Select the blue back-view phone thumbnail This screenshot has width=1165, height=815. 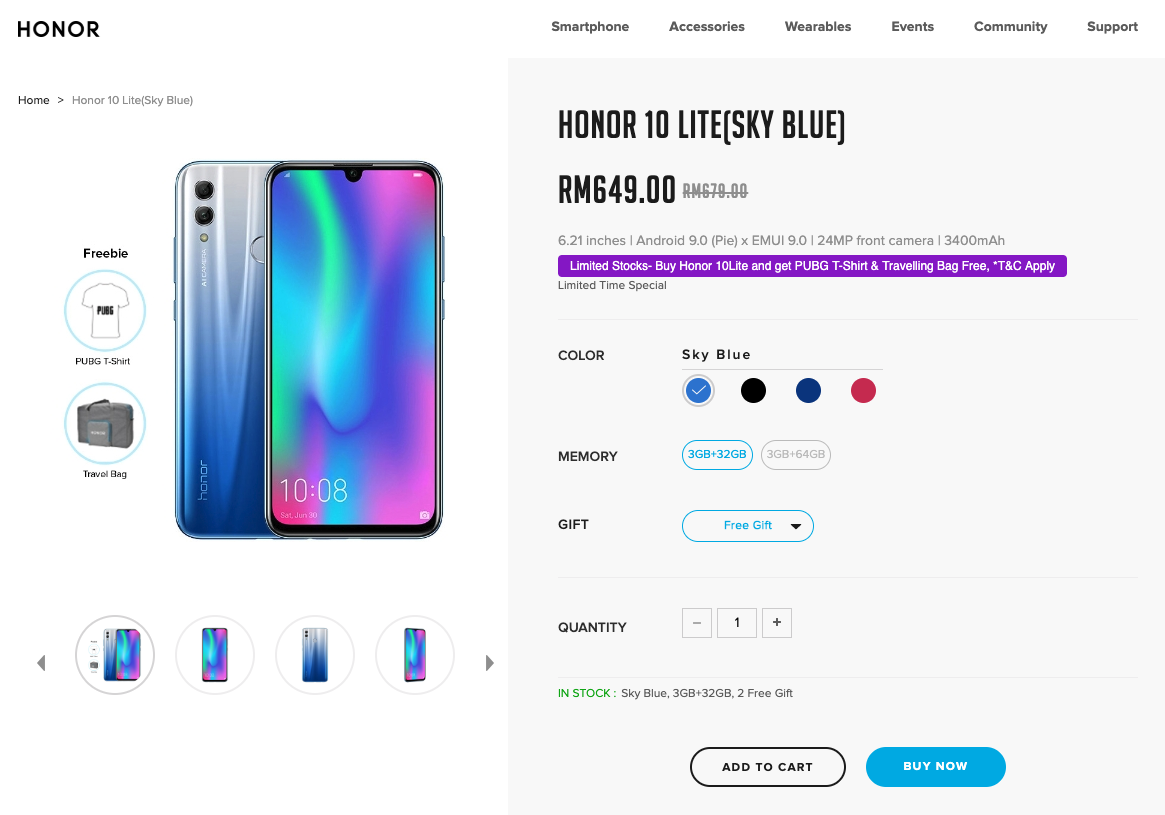(315, 655)
